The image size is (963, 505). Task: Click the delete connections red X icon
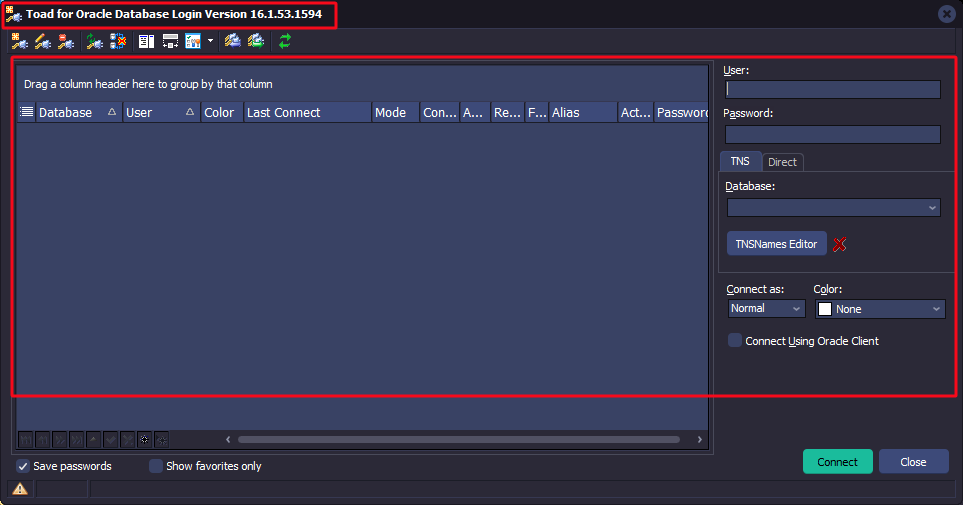point(118,41)
